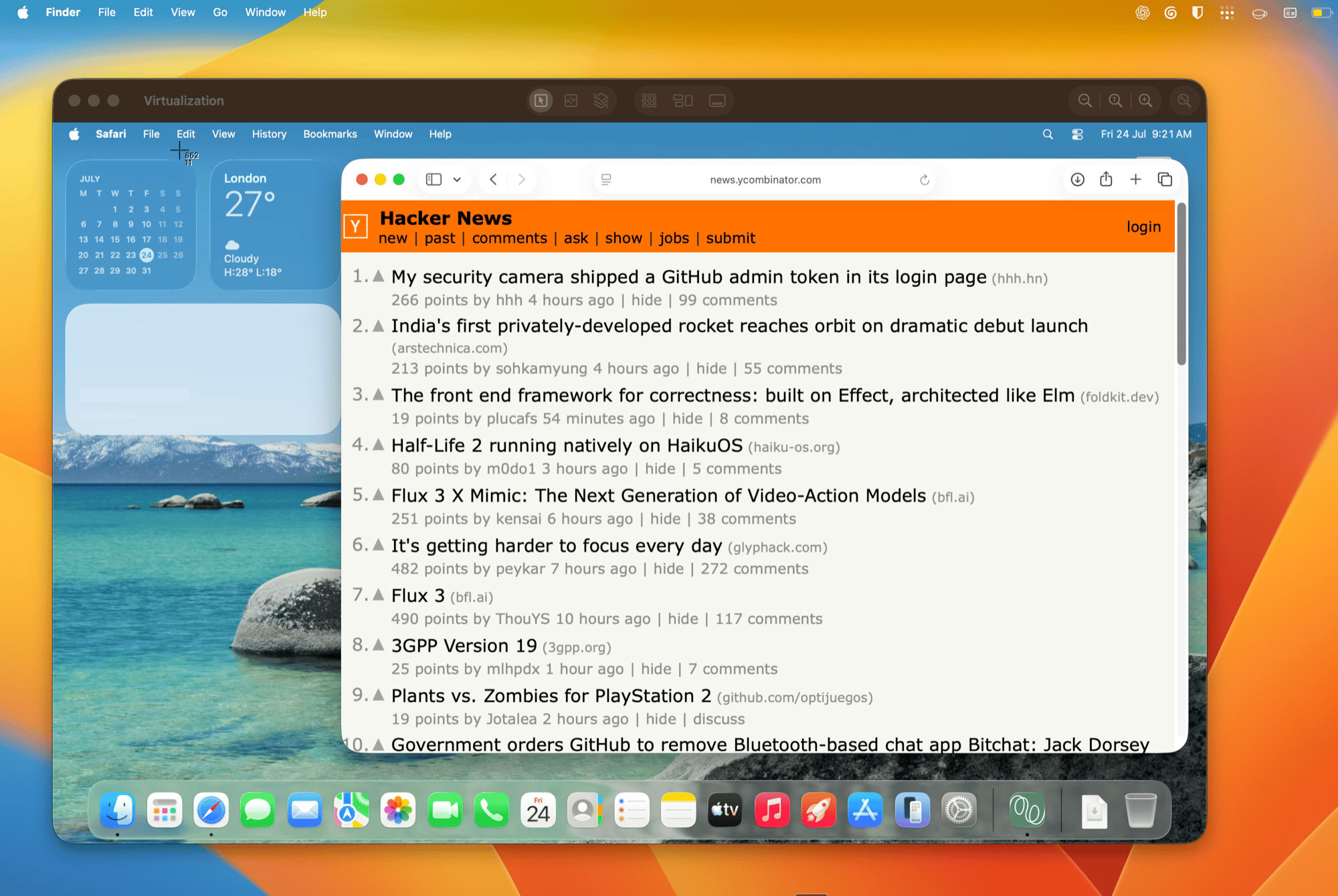Viewport: 1338px width, 896px height.
Task: Show the tab overview icon in Safari
Action: click(x=1165, y=179)
